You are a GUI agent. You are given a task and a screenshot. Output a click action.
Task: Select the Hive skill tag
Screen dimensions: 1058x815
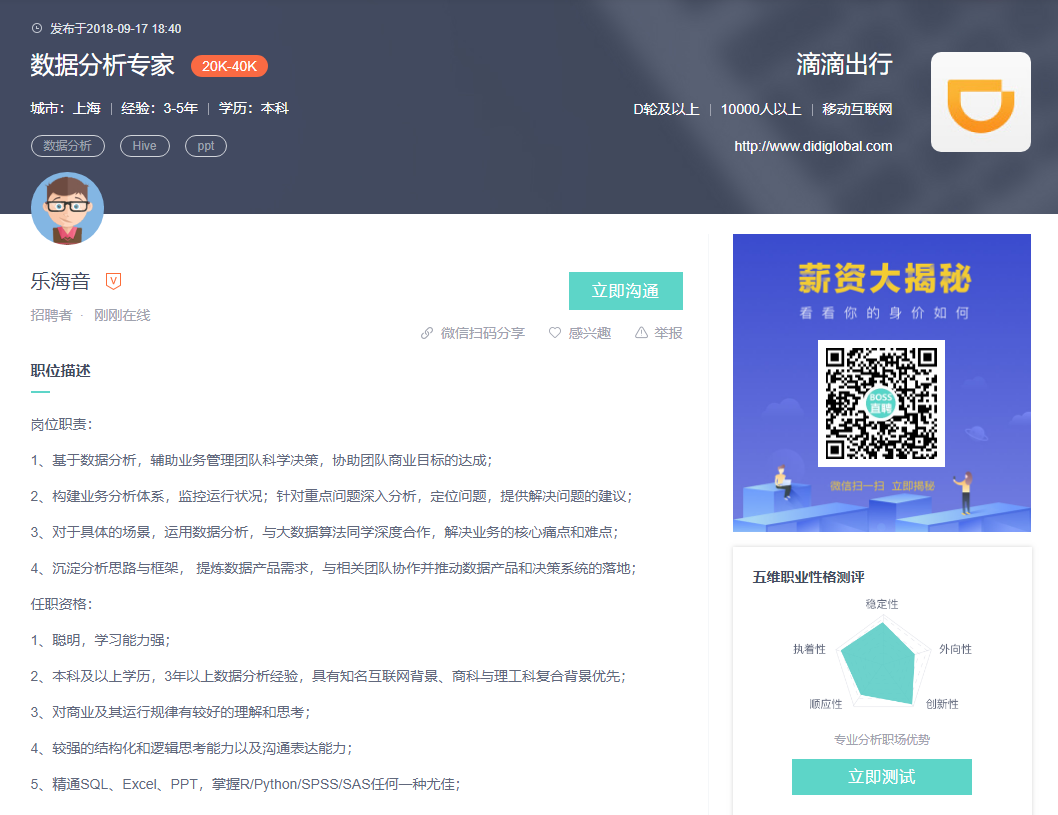coord(144,146)
